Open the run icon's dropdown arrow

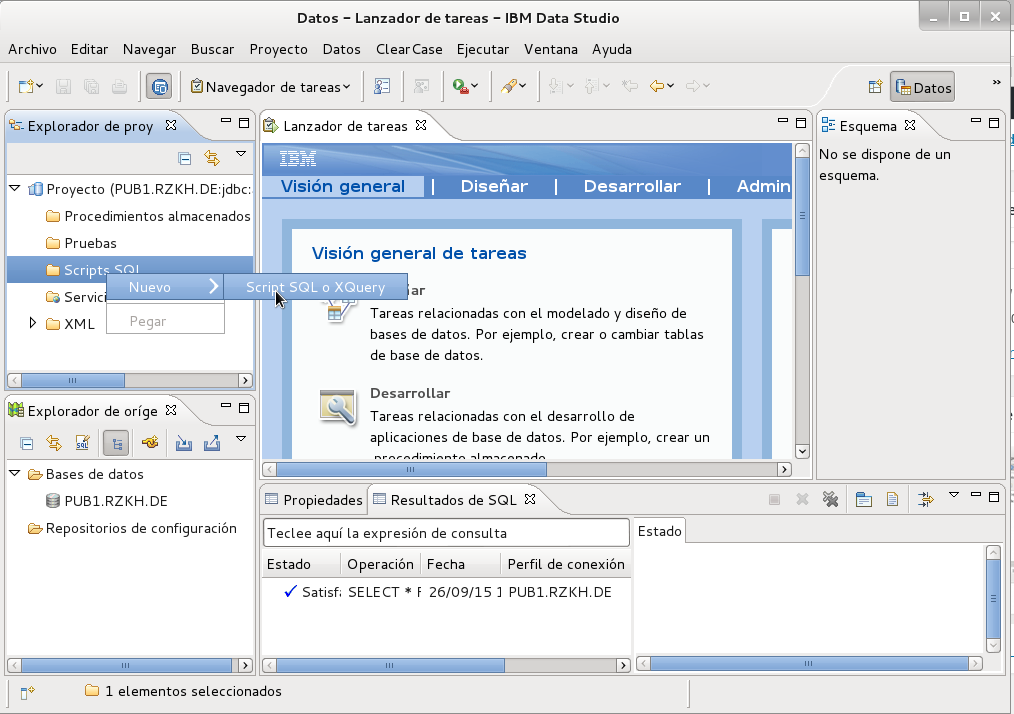(475, 86)
